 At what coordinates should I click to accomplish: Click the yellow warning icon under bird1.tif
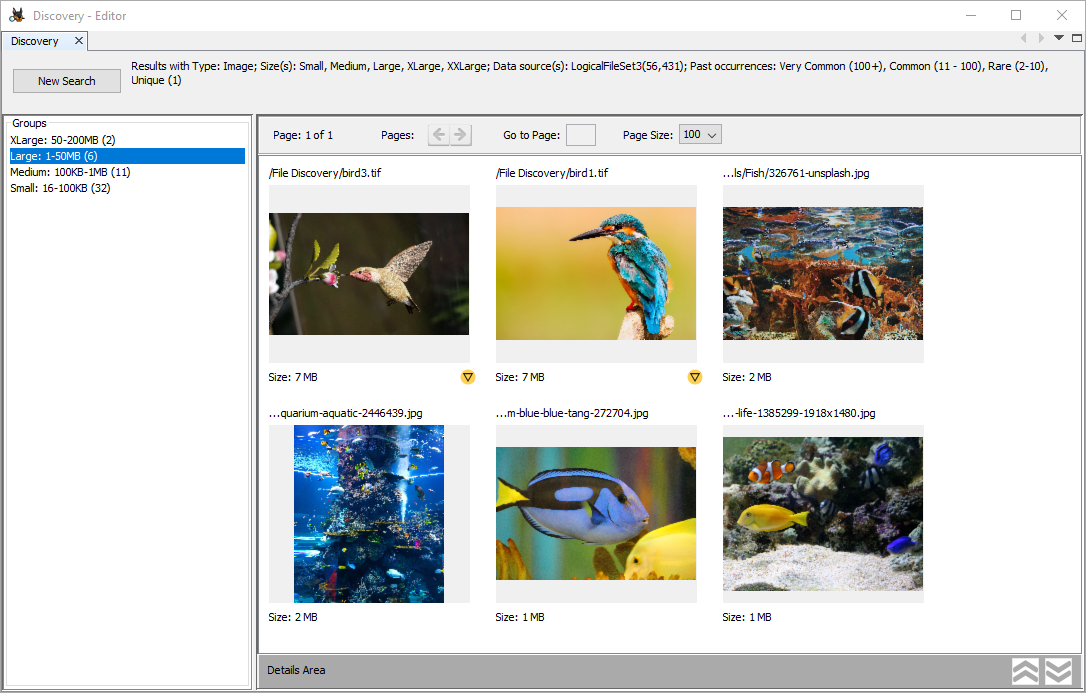[695, 377]
